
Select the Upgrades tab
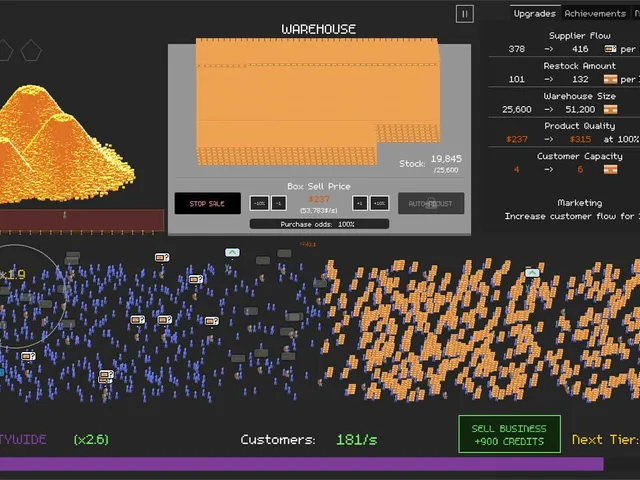[x=535, y=13]
